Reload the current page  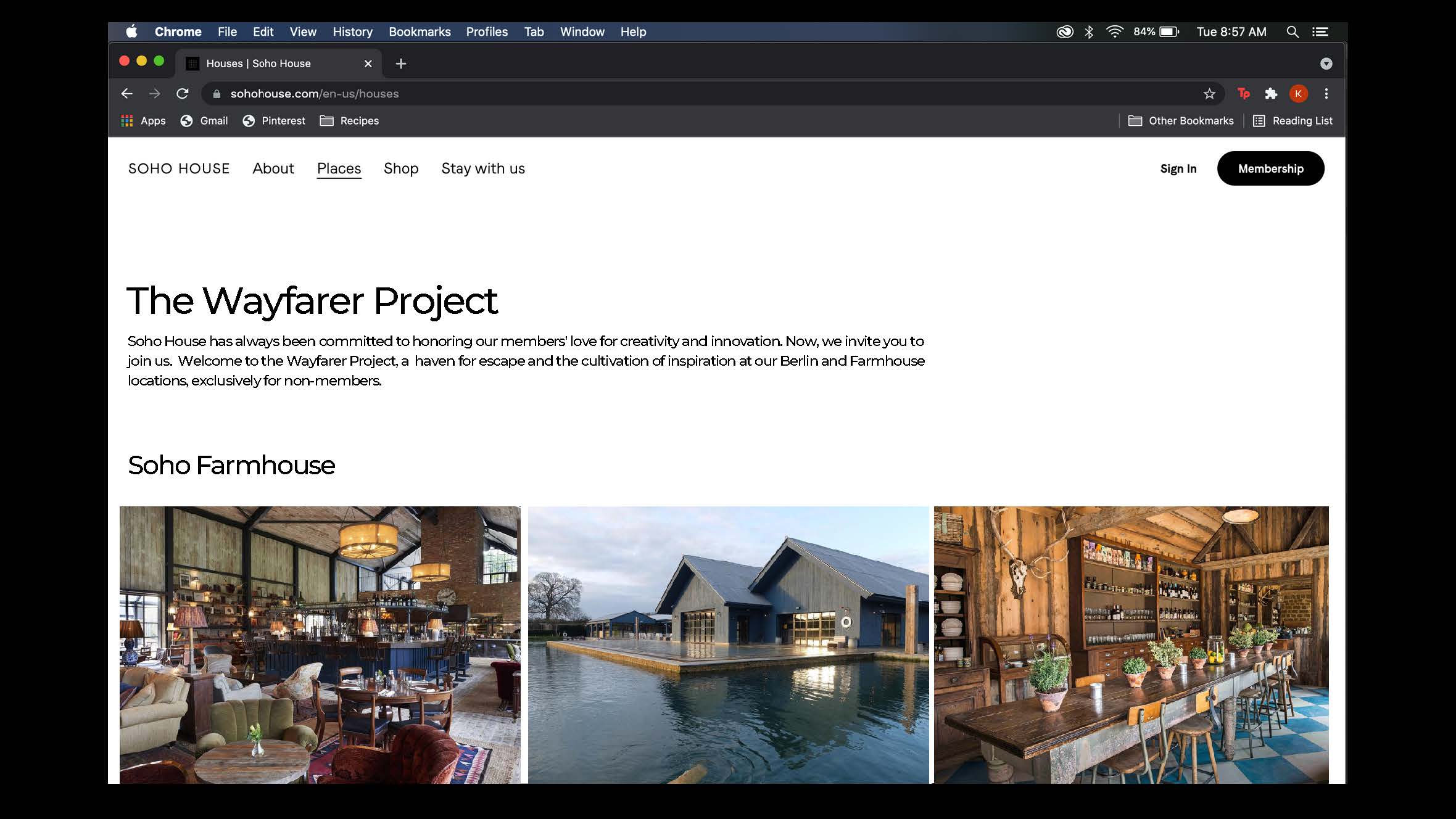[x=182, y=94]
